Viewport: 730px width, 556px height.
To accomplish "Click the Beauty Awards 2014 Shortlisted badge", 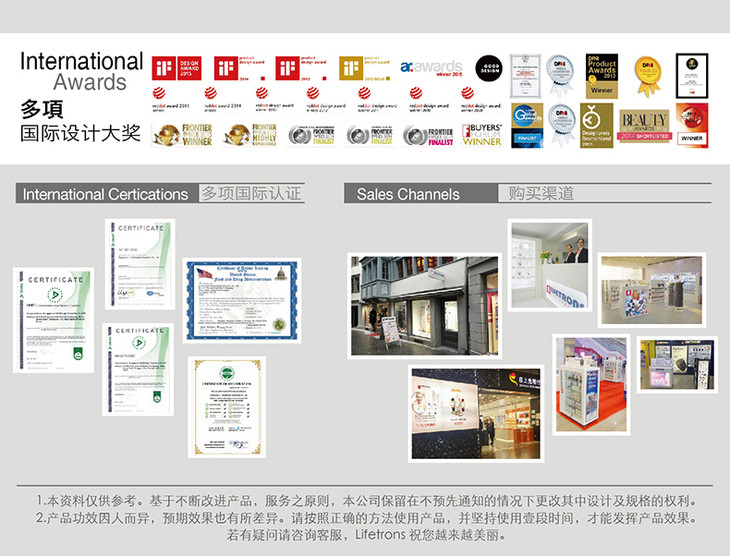I will (644, 126).
